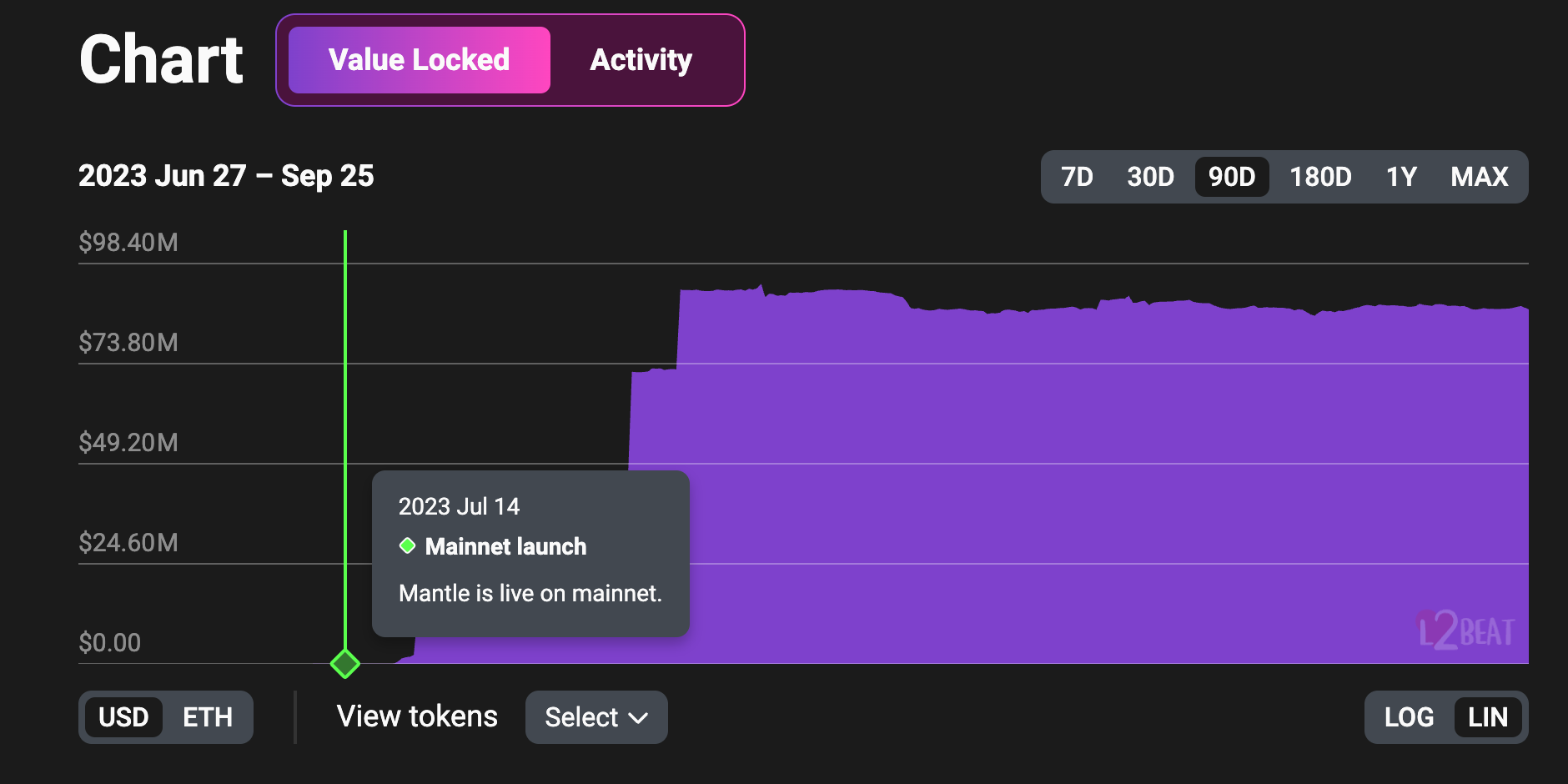Show the MAX time range
The image size is (1568, 784).
[x=1479, y=177]
